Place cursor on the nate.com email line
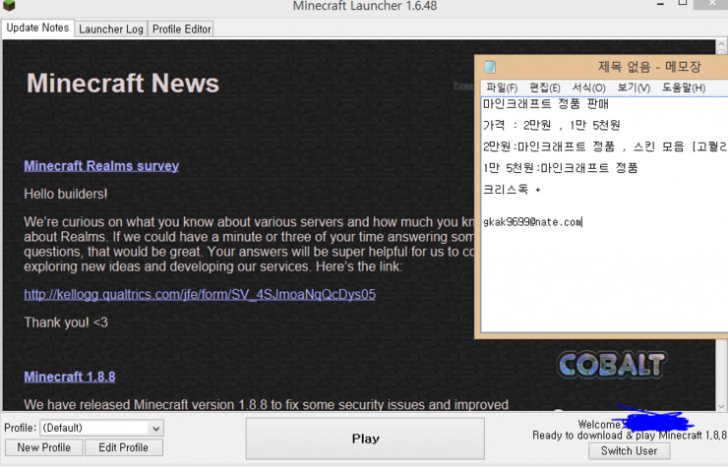728x467 pixels. coord(531,221)
